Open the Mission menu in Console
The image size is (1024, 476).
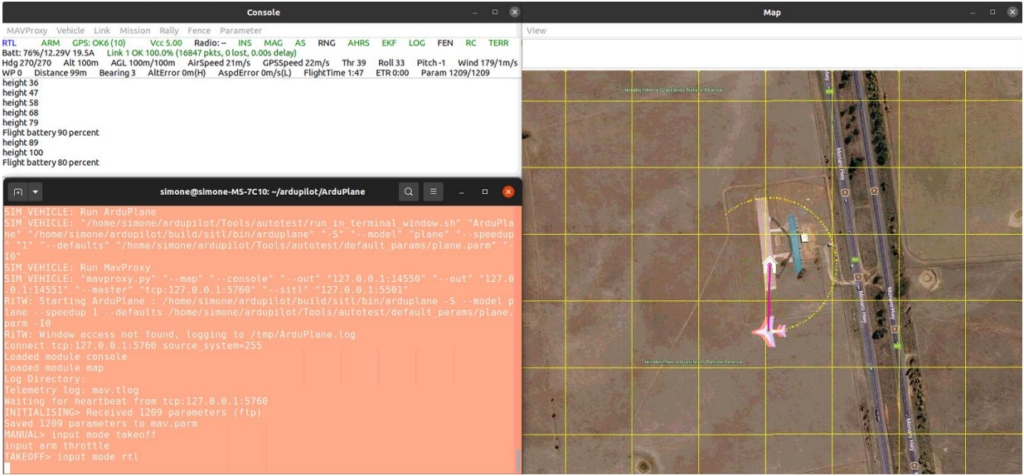click(135, 31)
